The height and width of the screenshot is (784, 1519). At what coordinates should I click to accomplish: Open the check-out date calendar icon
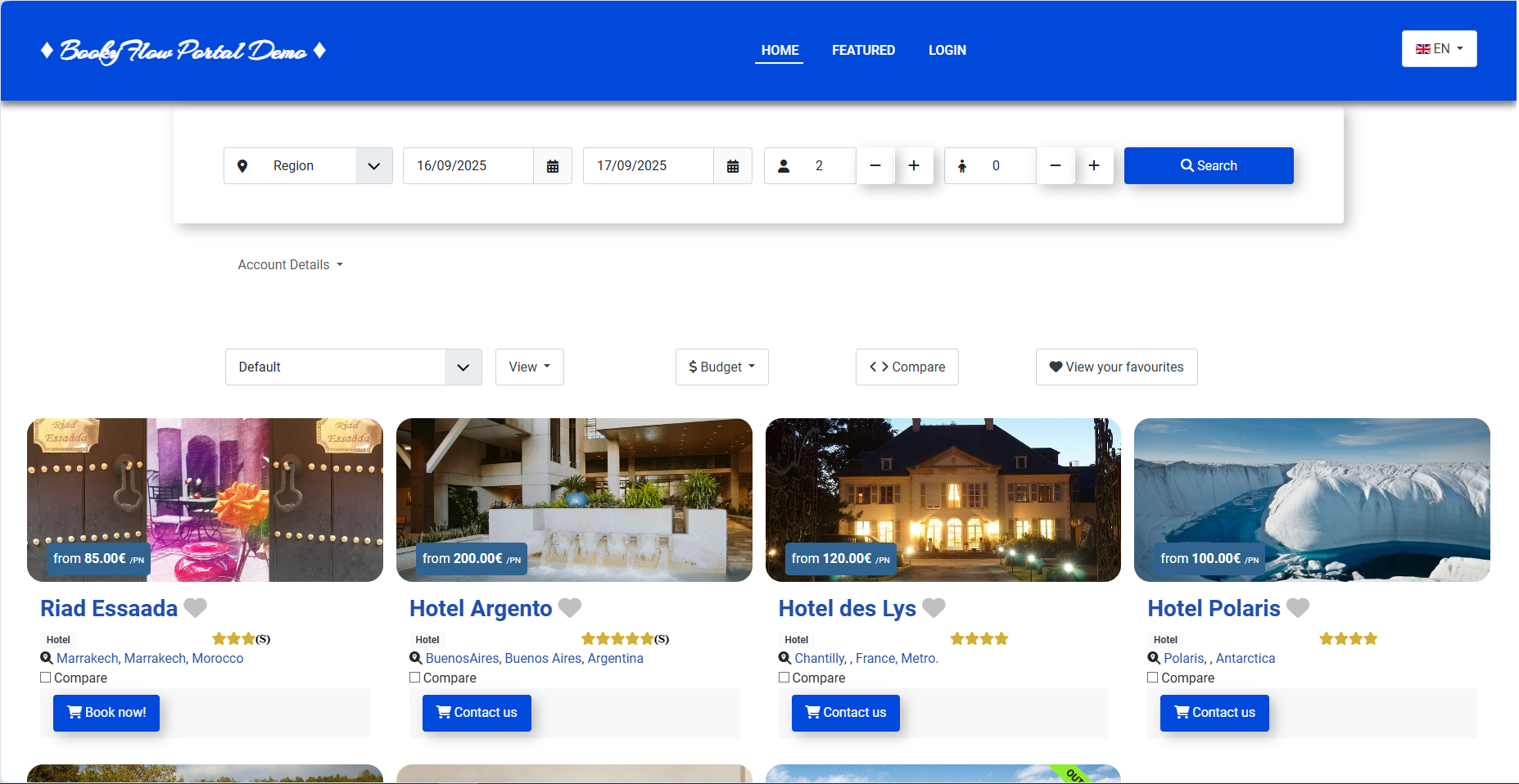pyautogui.click(x=733, y=166)
